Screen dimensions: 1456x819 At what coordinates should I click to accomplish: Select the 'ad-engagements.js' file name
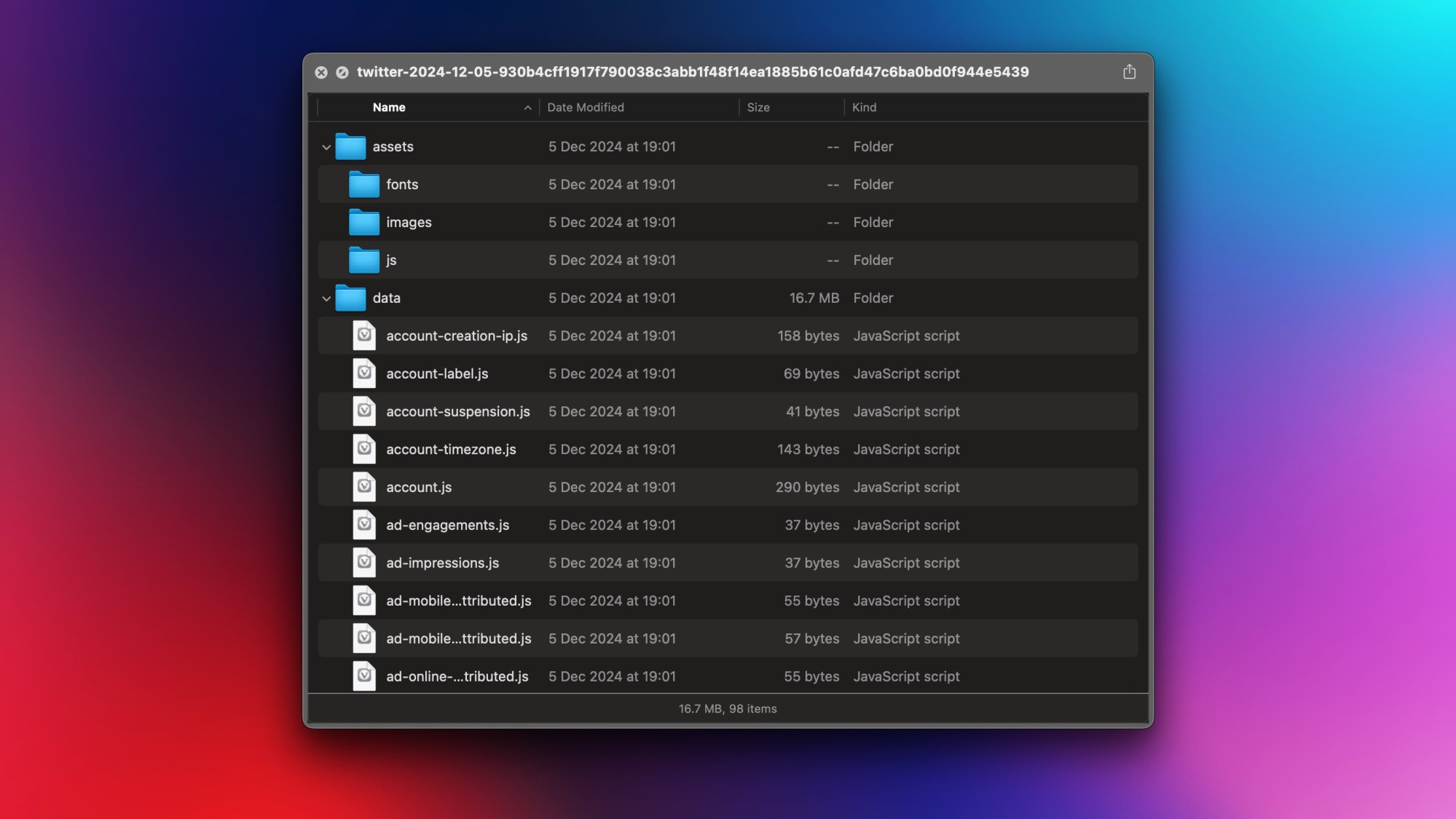tap(447, 525)
